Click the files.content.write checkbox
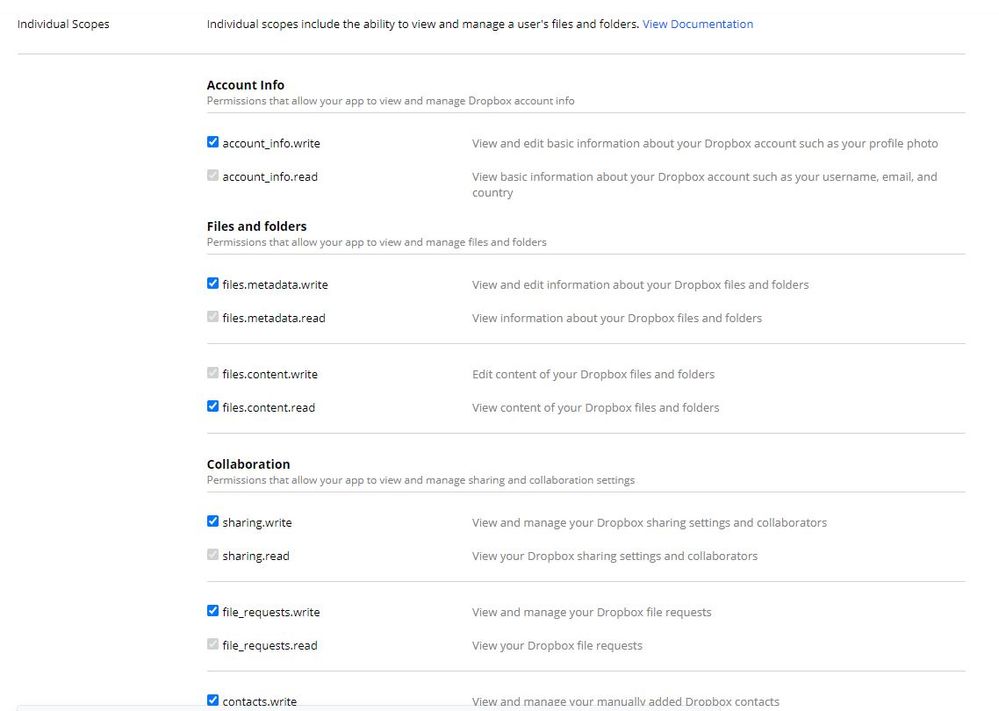Screen dimensions: 999x711 [213, 373]
